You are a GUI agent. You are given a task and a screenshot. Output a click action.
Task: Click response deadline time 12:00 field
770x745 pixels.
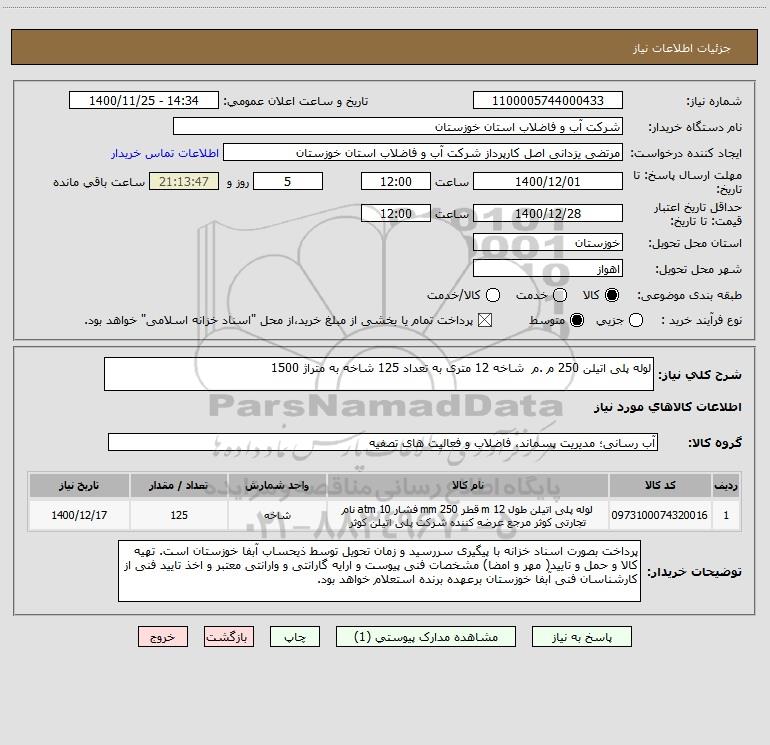pos(396,181)
